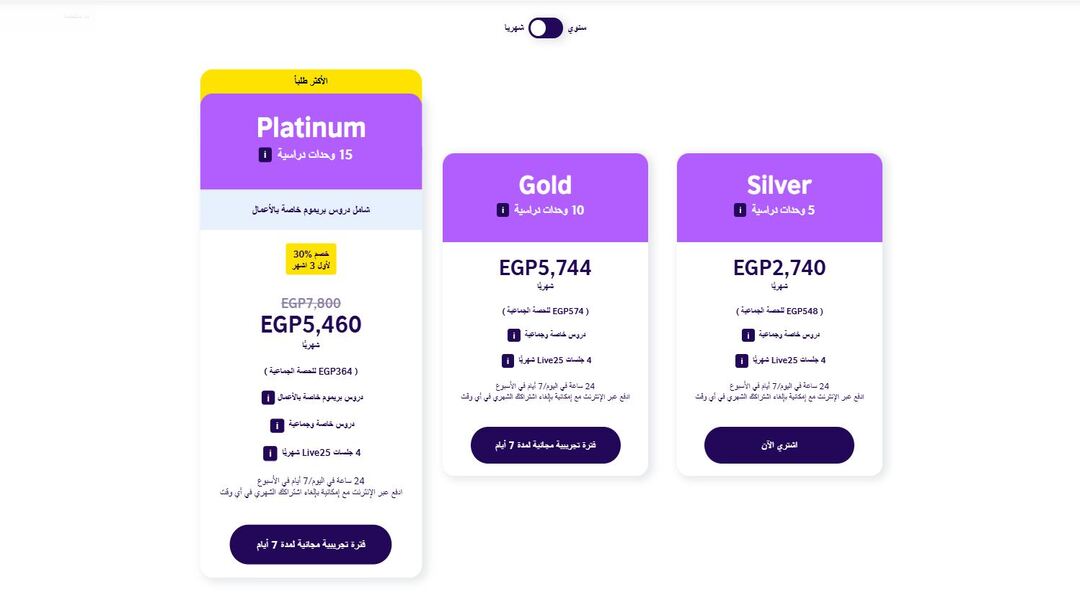Start Platinum 7-day free trial

(311, 544)
